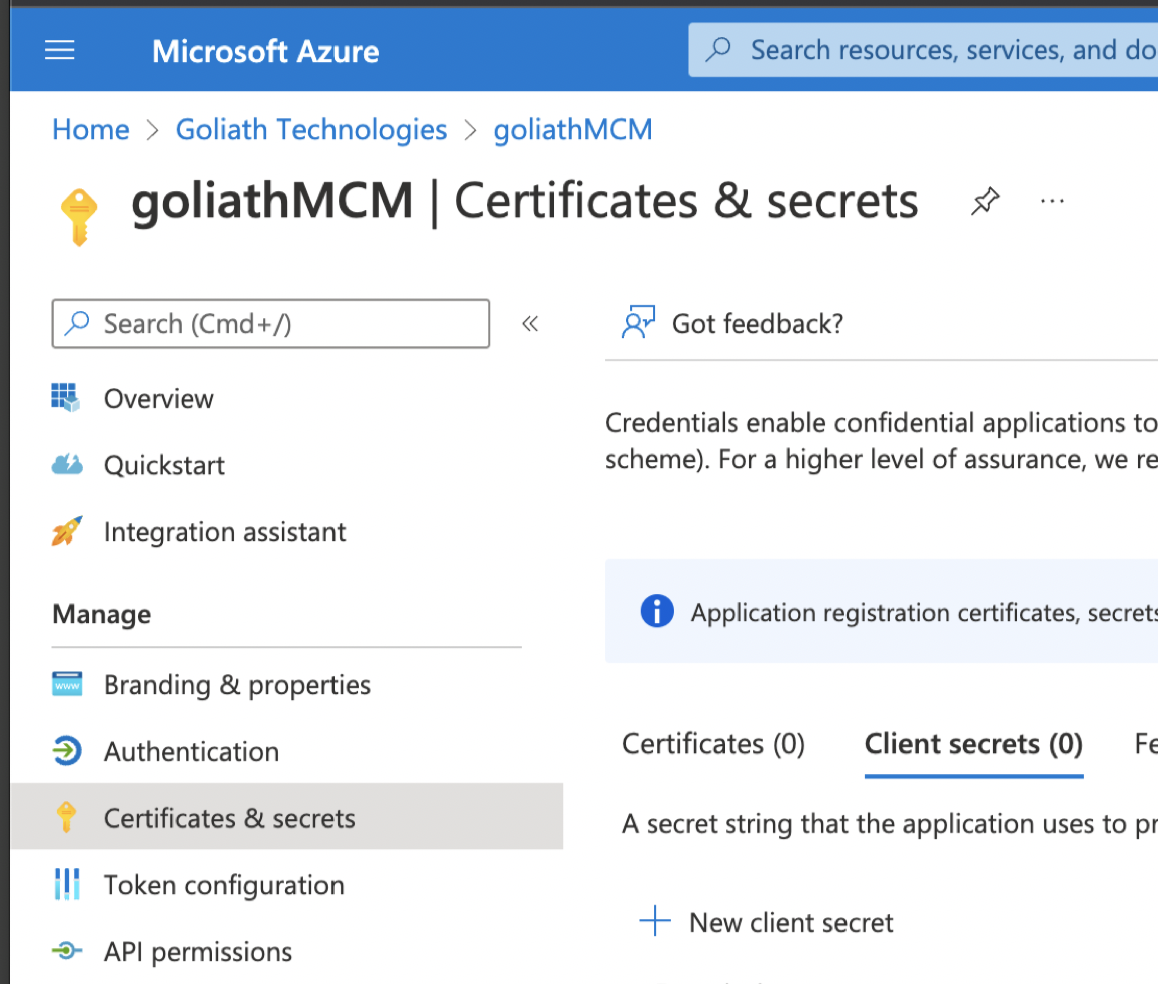The image size is (1158, 984).
Task: Click the Microsoft Azure title
Action: [x=265, y=52]
